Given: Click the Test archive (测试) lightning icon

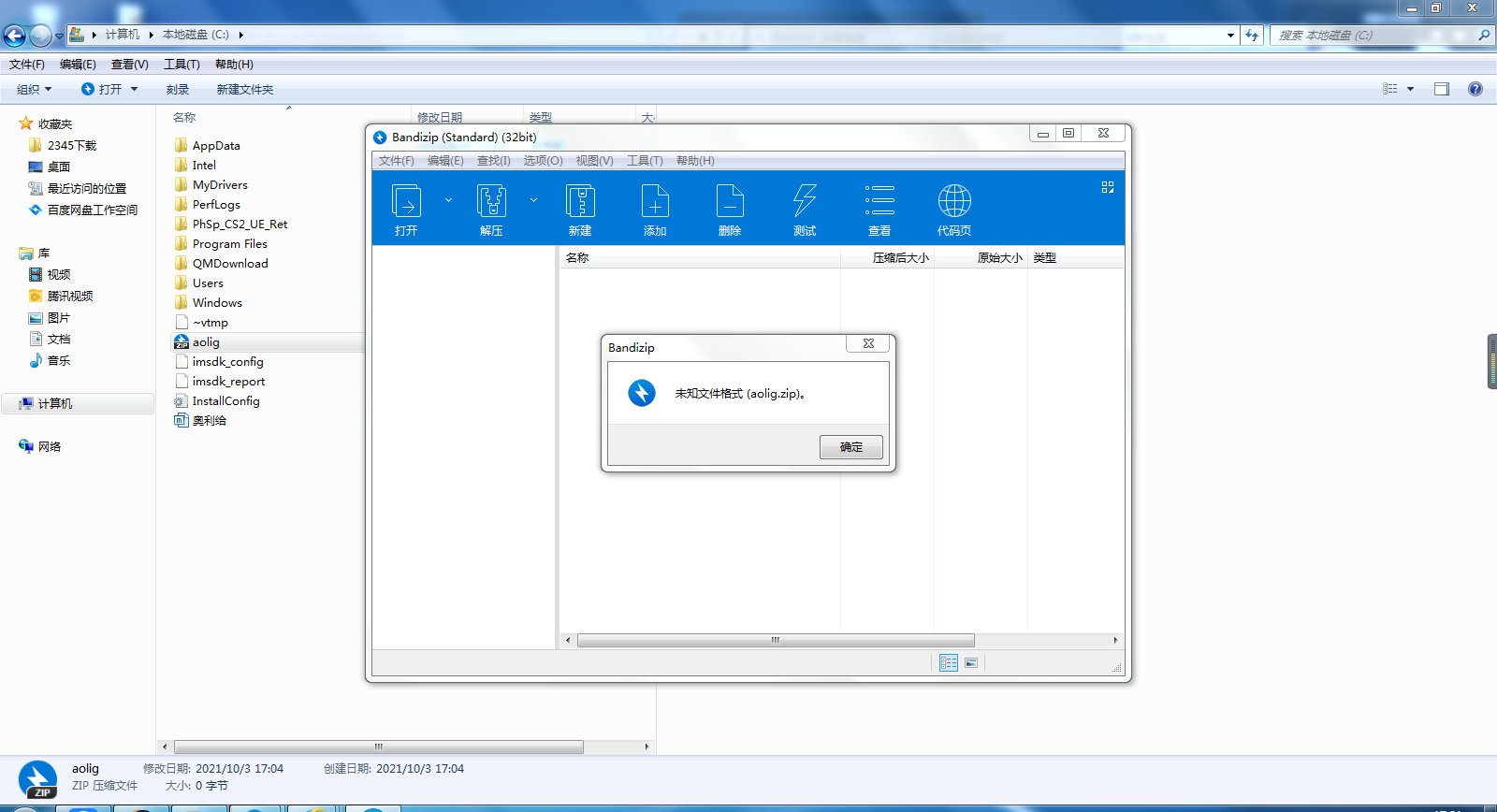Looking at the screenshot, I should click(x=805, y=201).
